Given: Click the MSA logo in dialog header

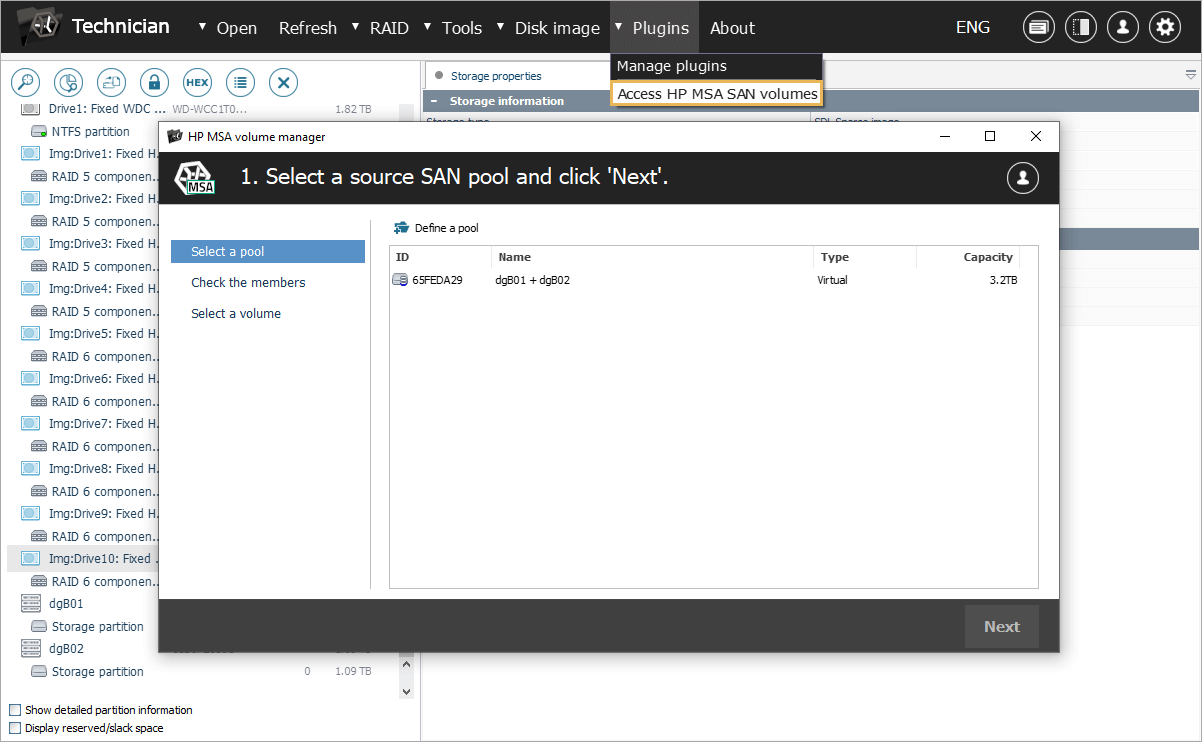Looking at the screenshot, I should tap(194, 178).
